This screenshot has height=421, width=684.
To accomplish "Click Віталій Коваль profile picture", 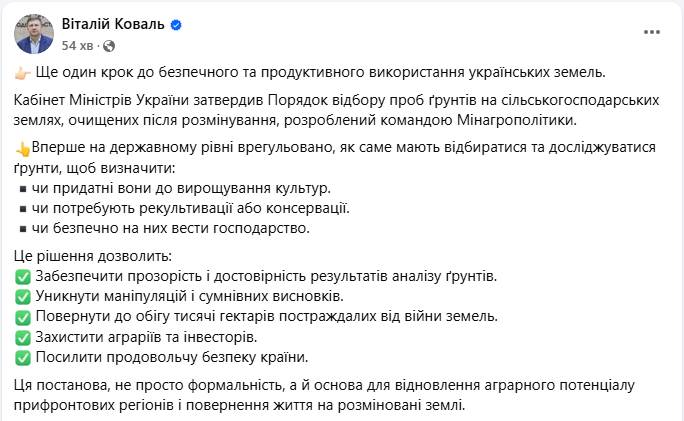I will click(x=33, y=34).
